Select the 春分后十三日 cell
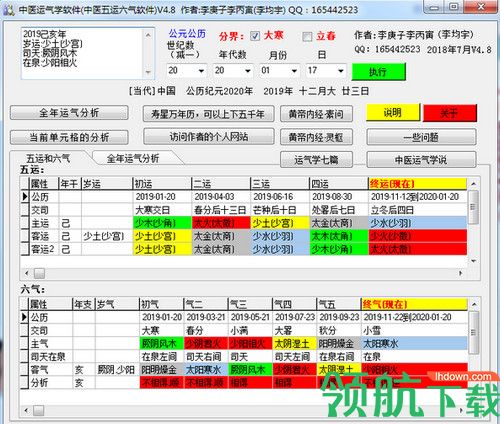Viewport: 500px width, 424px height. 221,210
